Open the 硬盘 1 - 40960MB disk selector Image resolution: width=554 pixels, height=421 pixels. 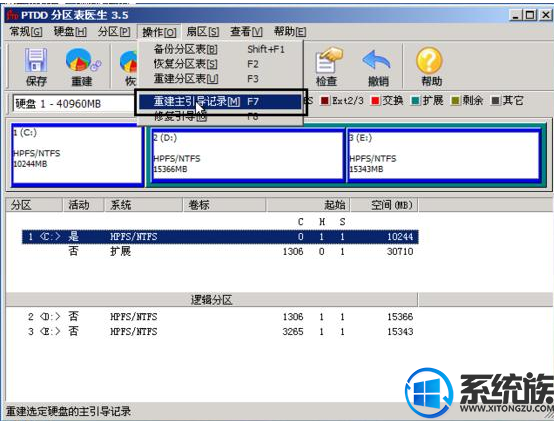point(73,104)
